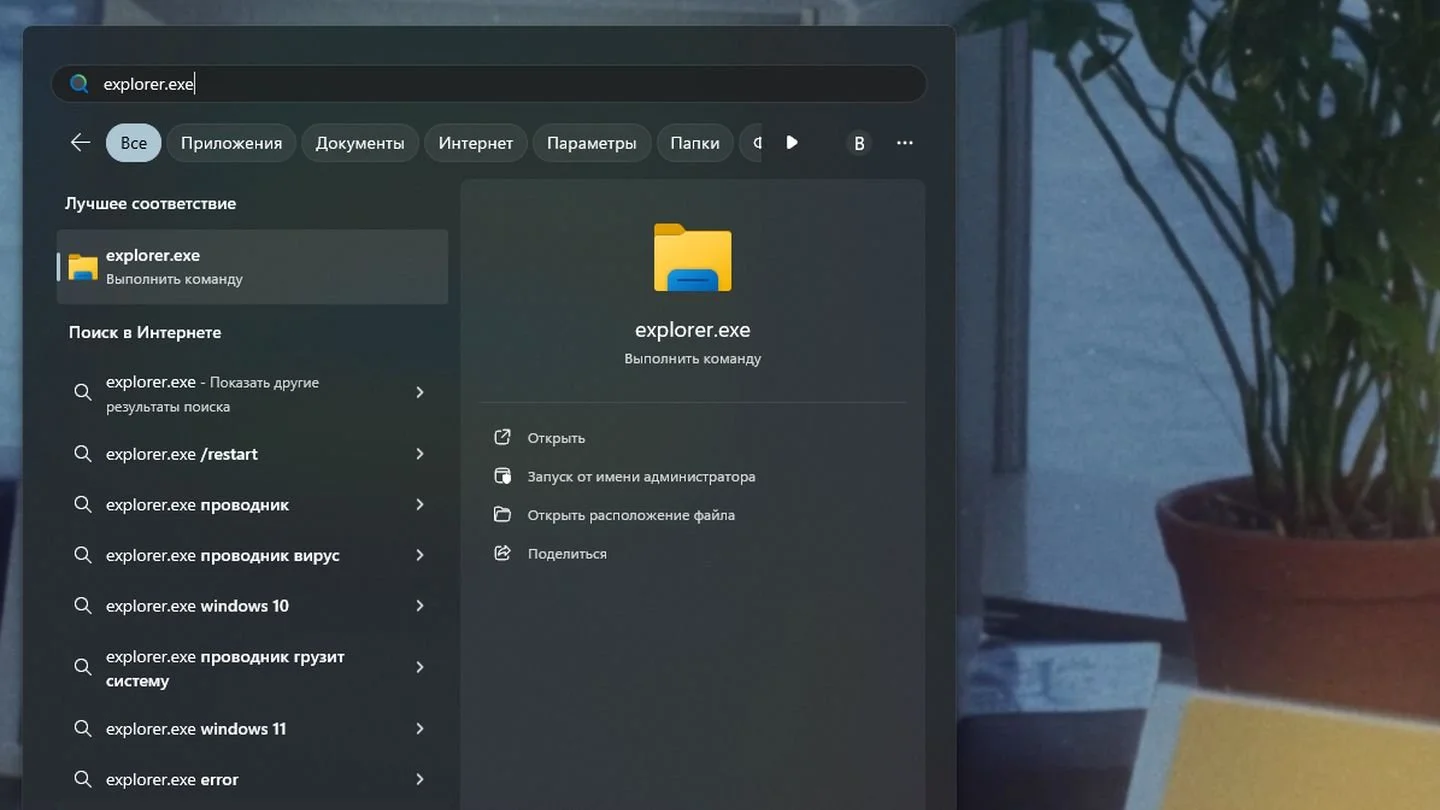This screenshot has width=1440, height=810.
Task: Click the magnifier icon beside "explorer.exe error"
Action: [x=84, y=780]
